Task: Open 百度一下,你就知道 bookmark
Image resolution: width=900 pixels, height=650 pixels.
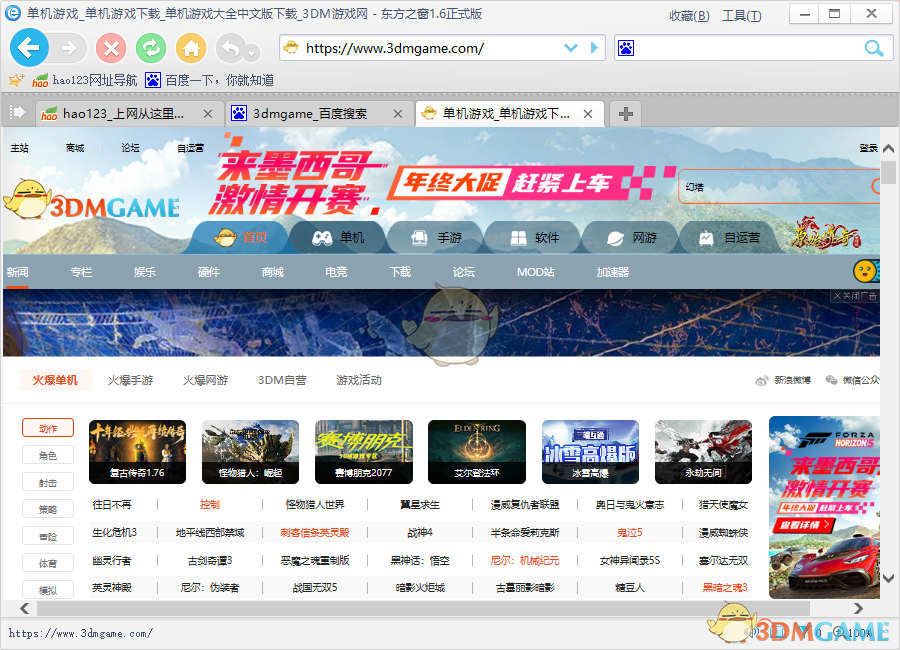Action: (x=210, y=80)
